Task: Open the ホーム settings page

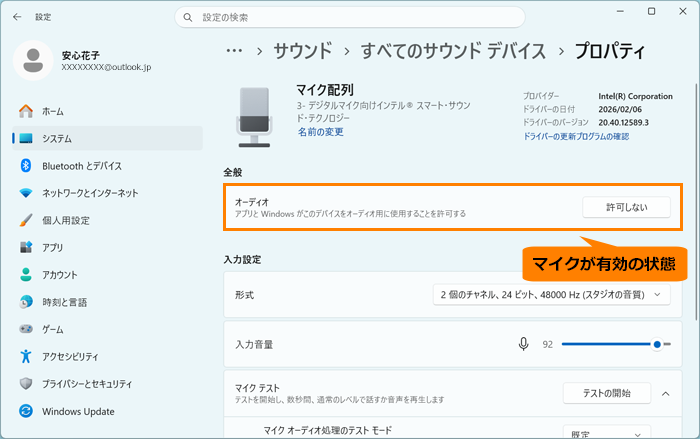Action: [x=108, y=111]
